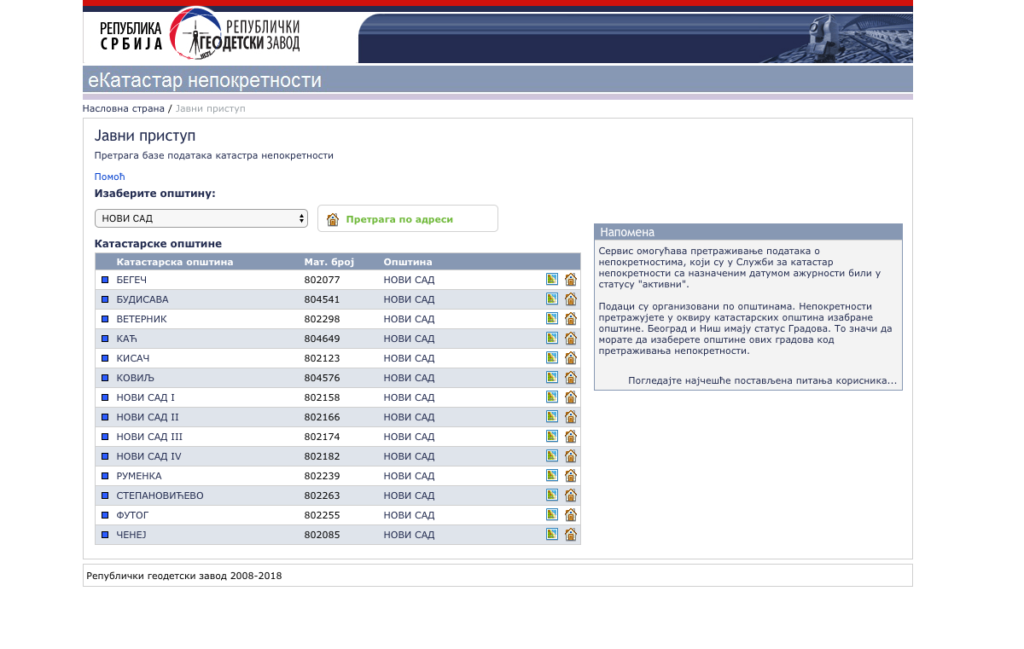Open the map icon for БЕГЕЧ row
The image size is (1024, 649).
pos(552,279)
